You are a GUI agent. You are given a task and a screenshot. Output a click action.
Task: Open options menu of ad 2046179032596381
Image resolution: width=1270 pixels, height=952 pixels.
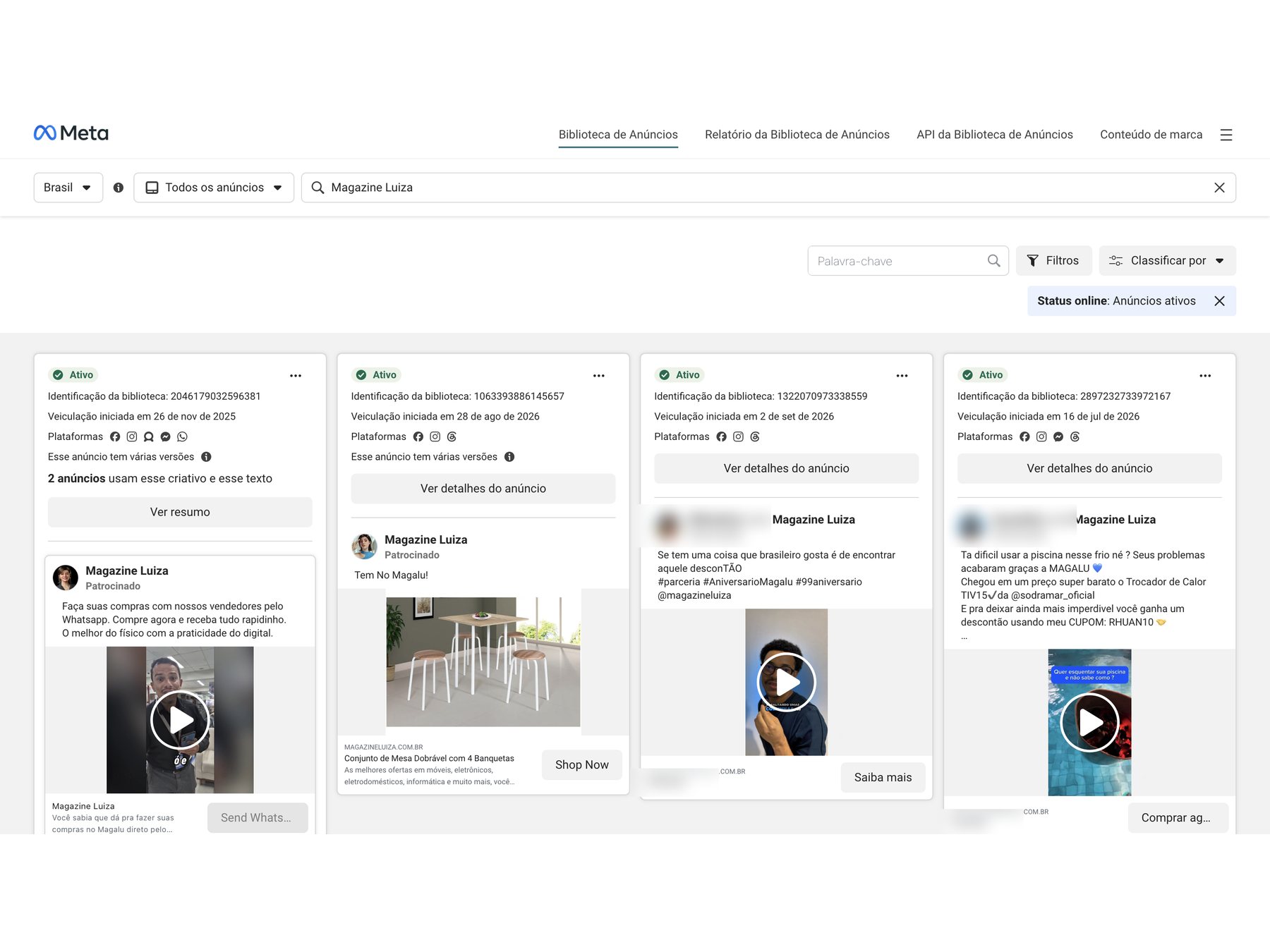coord(296,376)
